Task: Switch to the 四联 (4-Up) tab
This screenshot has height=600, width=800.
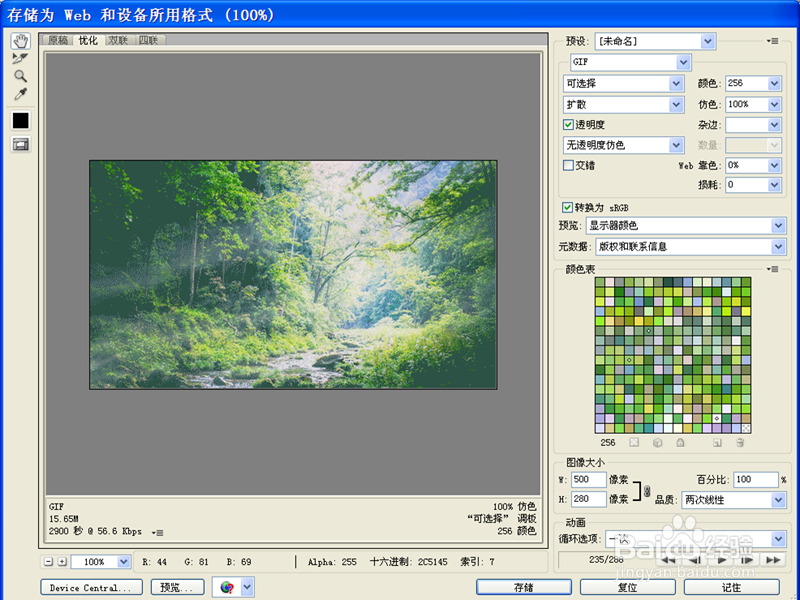Action: [148, 40]
